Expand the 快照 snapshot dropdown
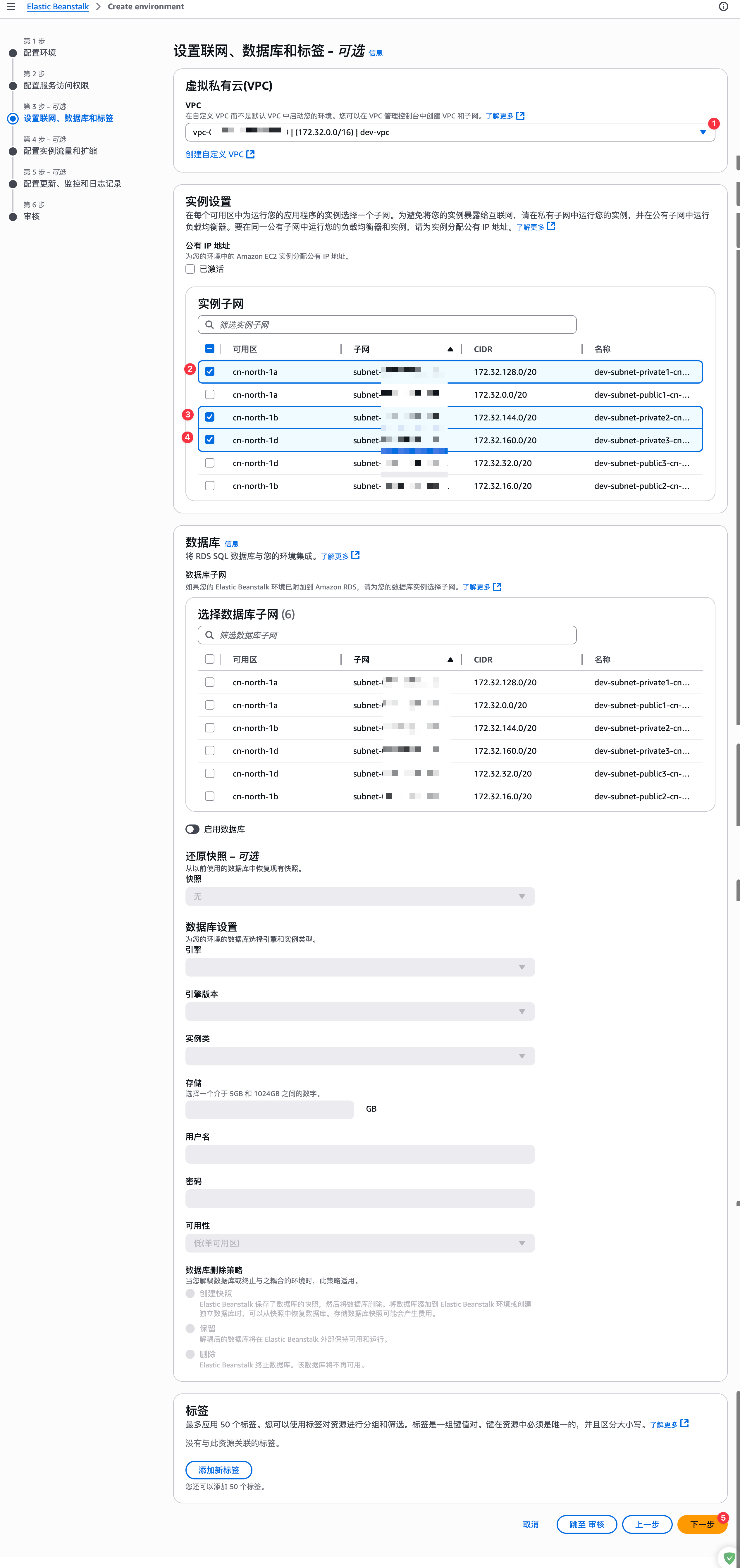The image size is (740, 1568). (x=360, y=896)
